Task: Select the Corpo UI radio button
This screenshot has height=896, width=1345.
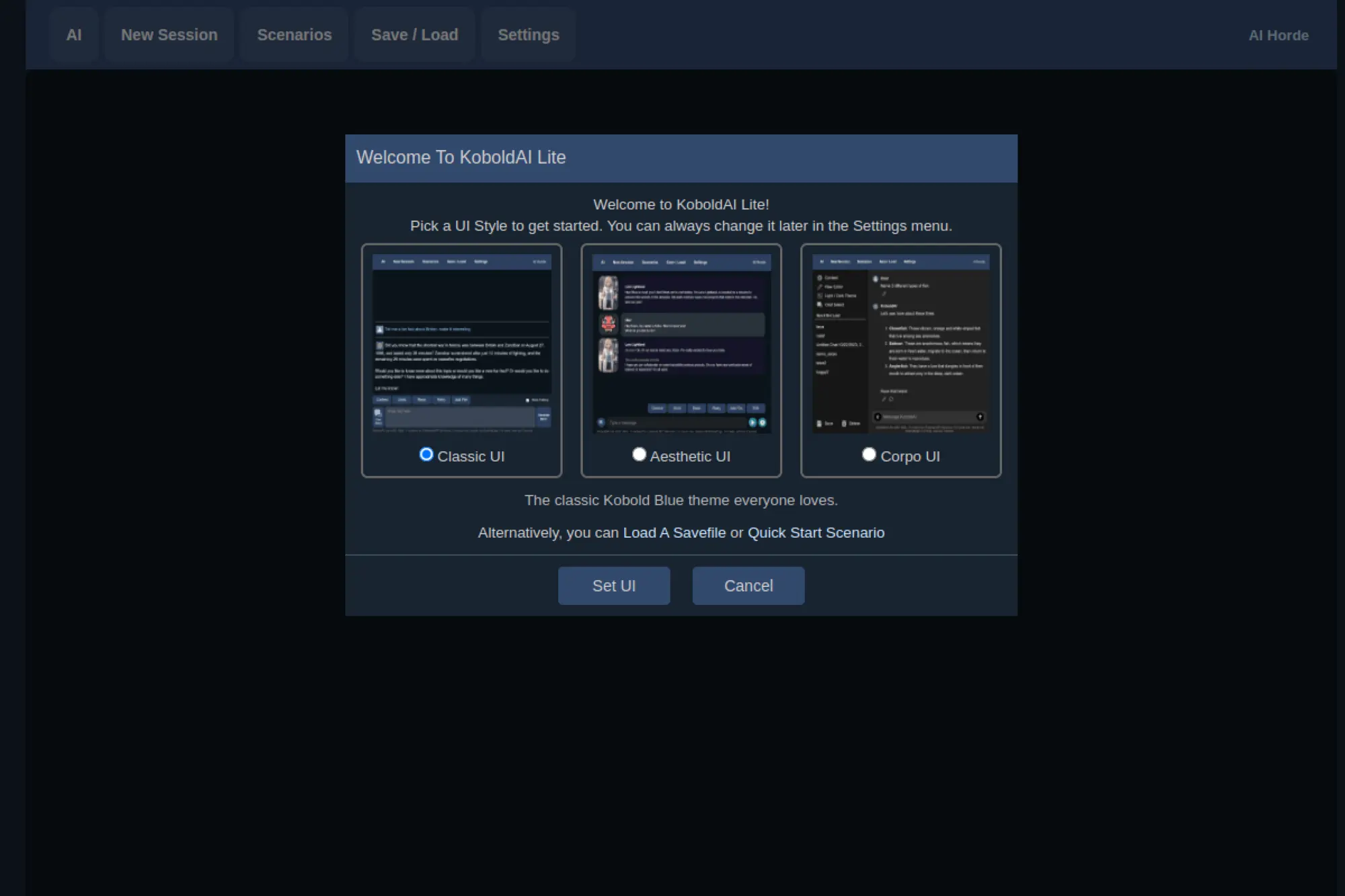Action: coord(869,454)
